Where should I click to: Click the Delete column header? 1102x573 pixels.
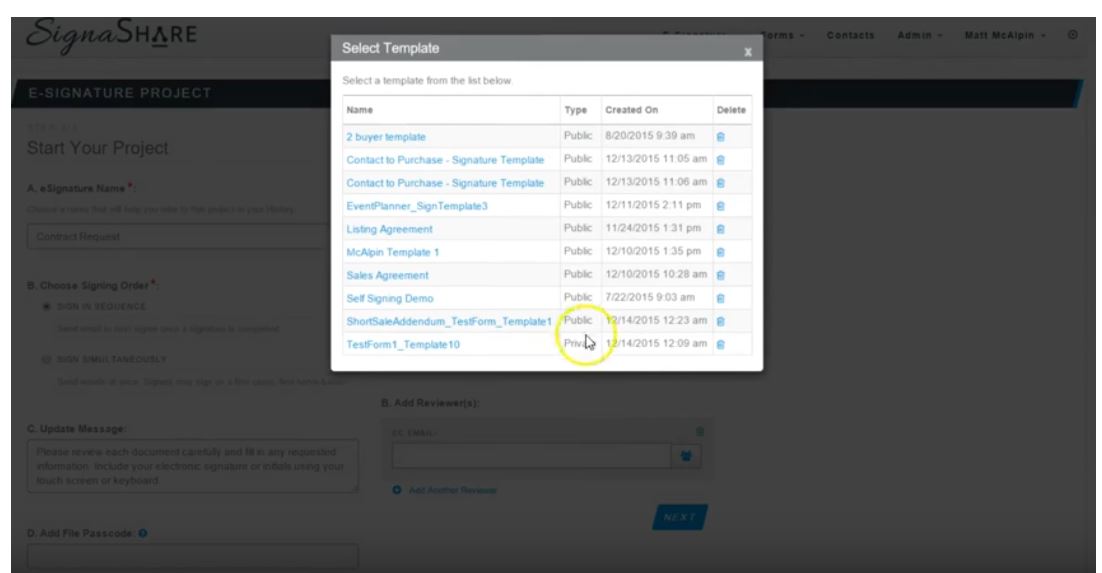coord(731,110)
